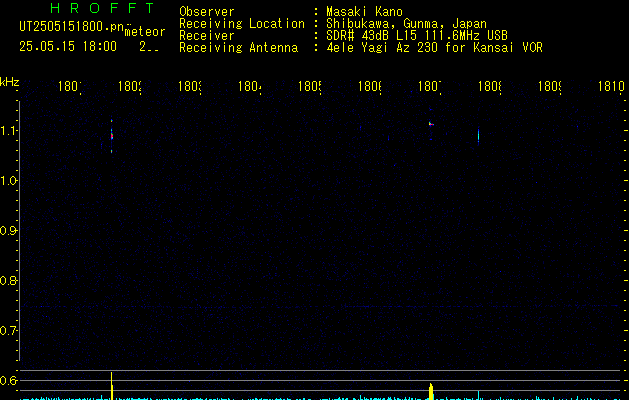This screenshot has width=629, height=400.
Task: Click the HROFFT title text
Action: point(102,8)
